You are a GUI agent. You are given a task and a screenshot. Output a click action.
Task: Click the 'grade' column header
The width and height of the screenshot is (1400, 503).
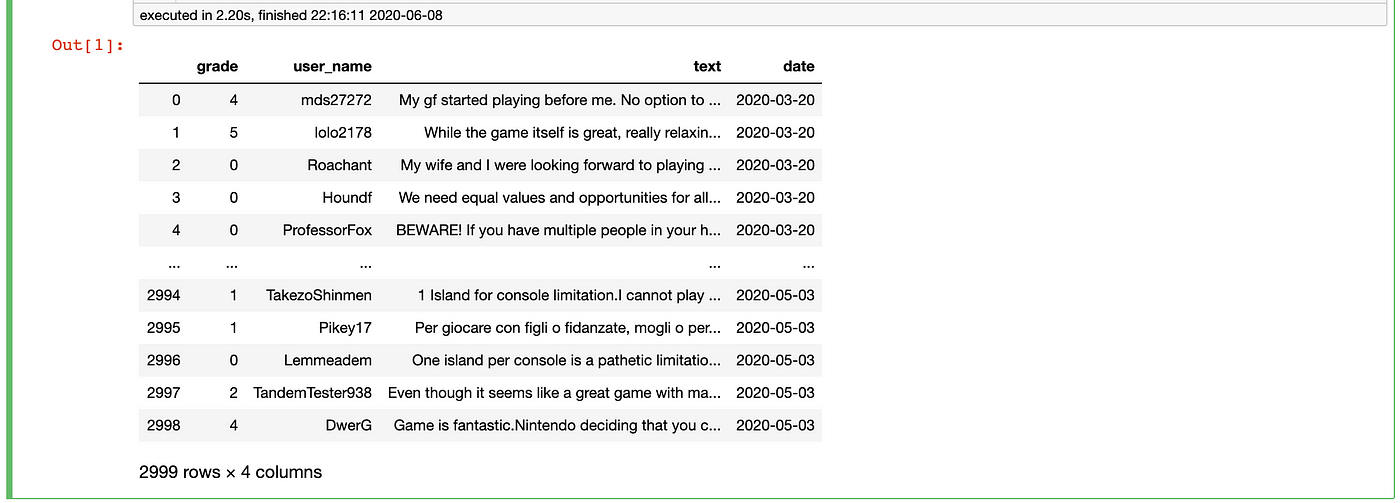[x=217, y=66]
